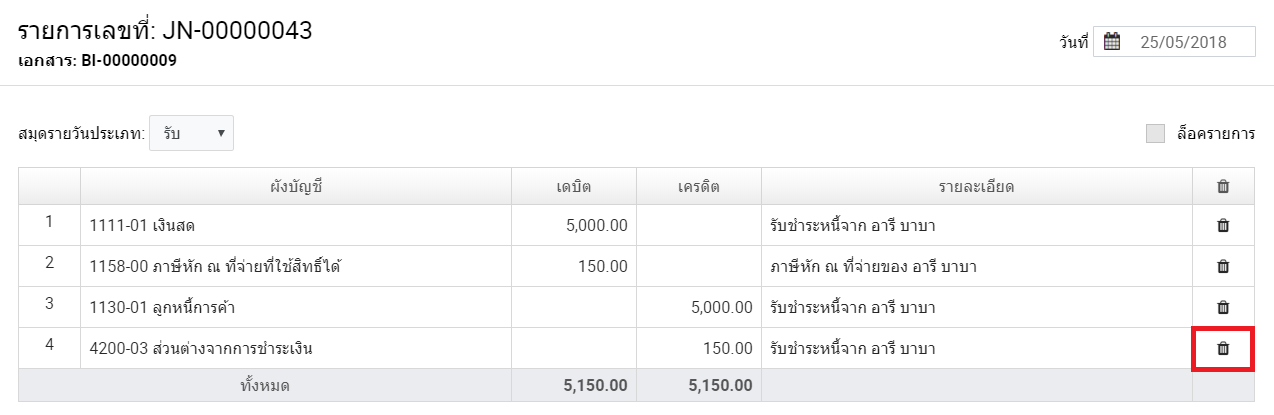Click the debit cell showing 5,000.00 in row 1
1274x415 pixels.
pyautogui.click(x=574, y=226)
